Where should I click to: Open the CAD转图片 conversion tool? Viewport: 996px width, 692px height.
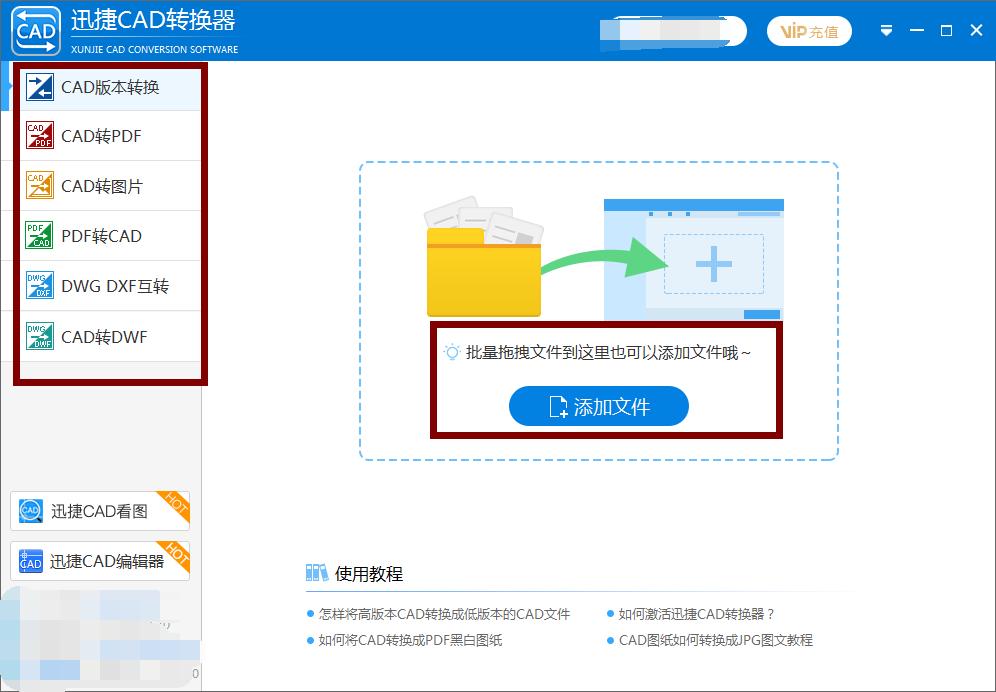coord(40,186)
